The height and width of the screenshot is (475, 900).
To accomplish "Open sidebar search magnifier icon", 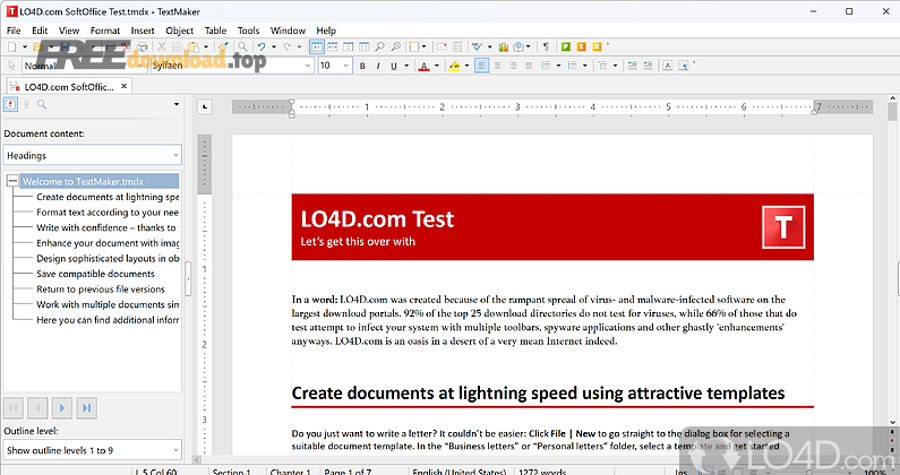I will 42,104.
